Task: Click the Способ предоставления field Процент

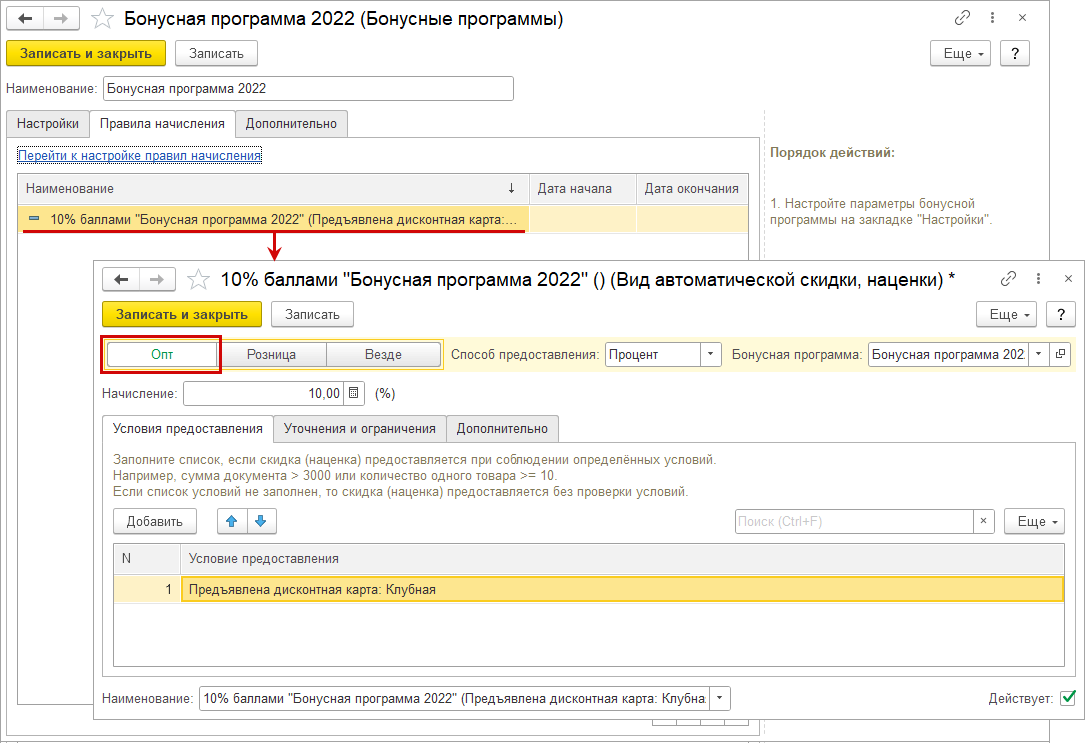Action: point(653,354)
